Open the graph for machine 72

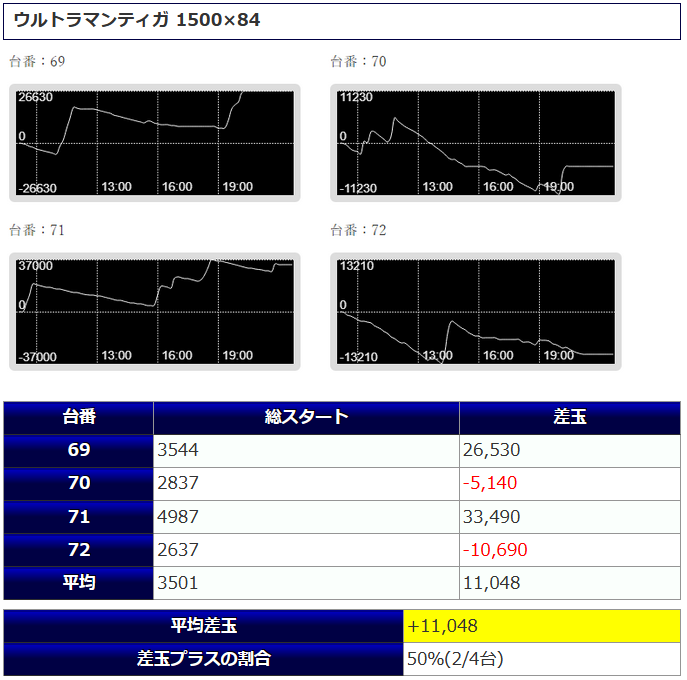click(476, 311)
